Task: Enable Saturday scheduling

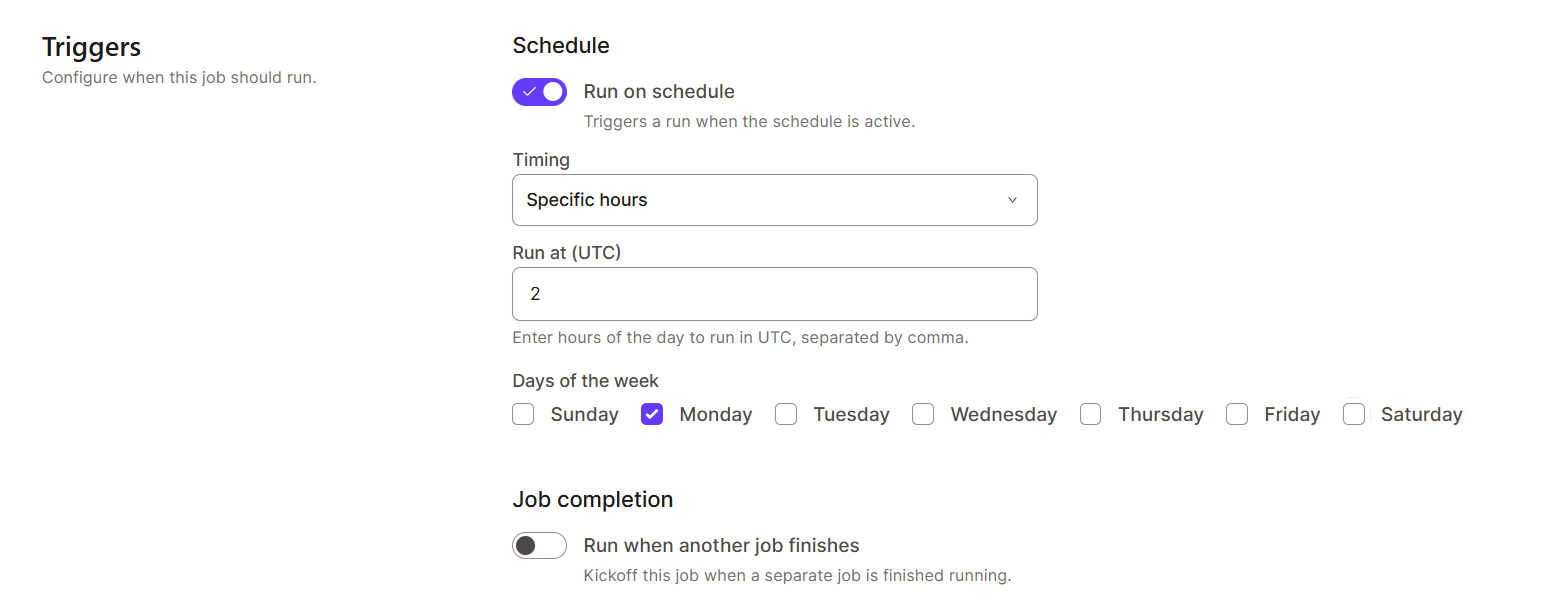Action: coord(1353,413)
